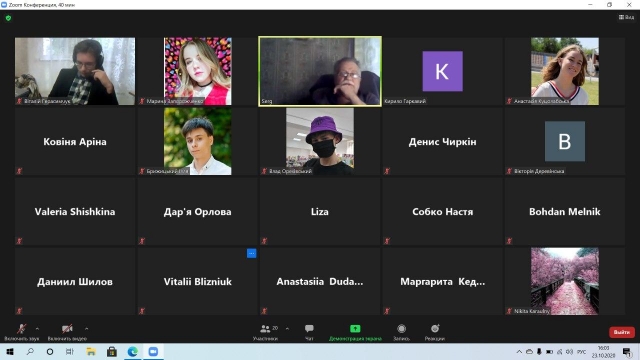
Task: Open network status icon in system tray
Action: (x=559, y=351)
